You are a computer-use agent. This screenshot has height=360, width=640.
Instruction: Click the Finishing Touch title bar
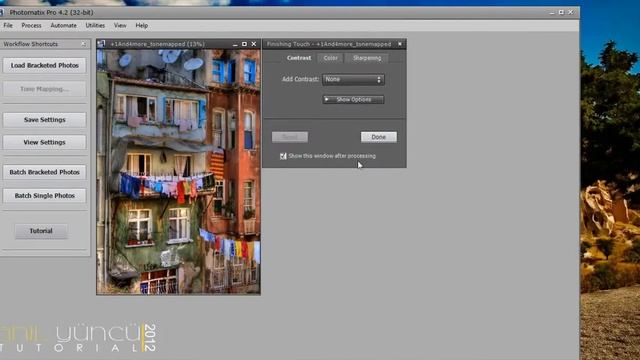click(329, 44)
